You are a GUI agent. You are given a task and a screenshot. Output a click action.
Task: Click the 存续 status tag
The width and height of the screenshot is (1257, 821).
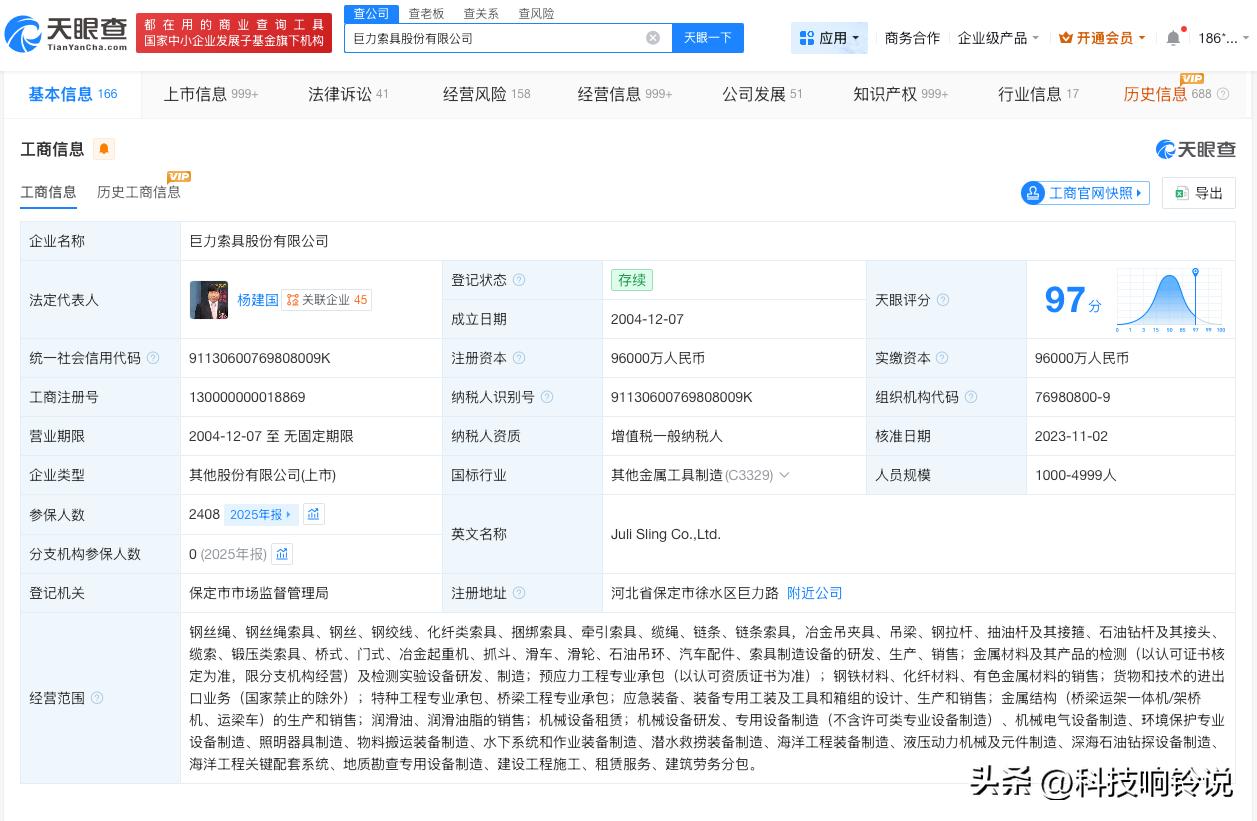click(x=632, y=280)
